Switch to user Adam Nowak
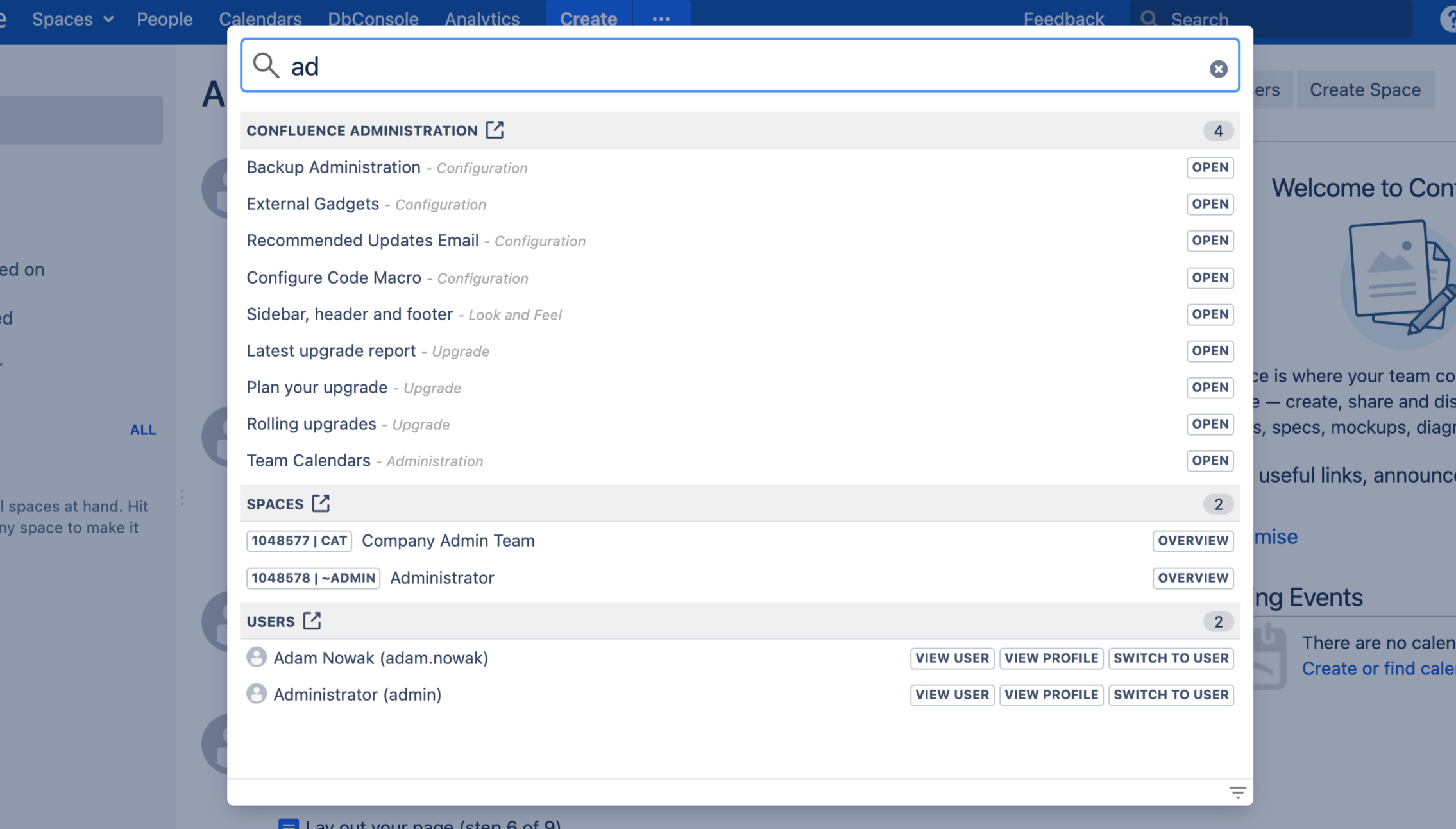Screen dimensions: 1456x829 coord(1171,658)
